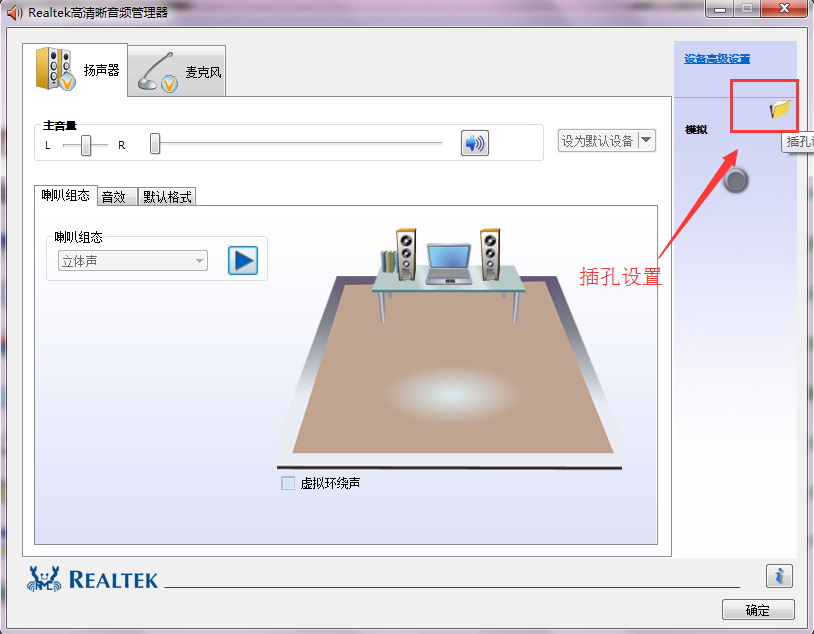Screen dimensions: 814x634
Task: Open the 立体声 speaker configuration dropdown
Action: (x=133, y=261)
